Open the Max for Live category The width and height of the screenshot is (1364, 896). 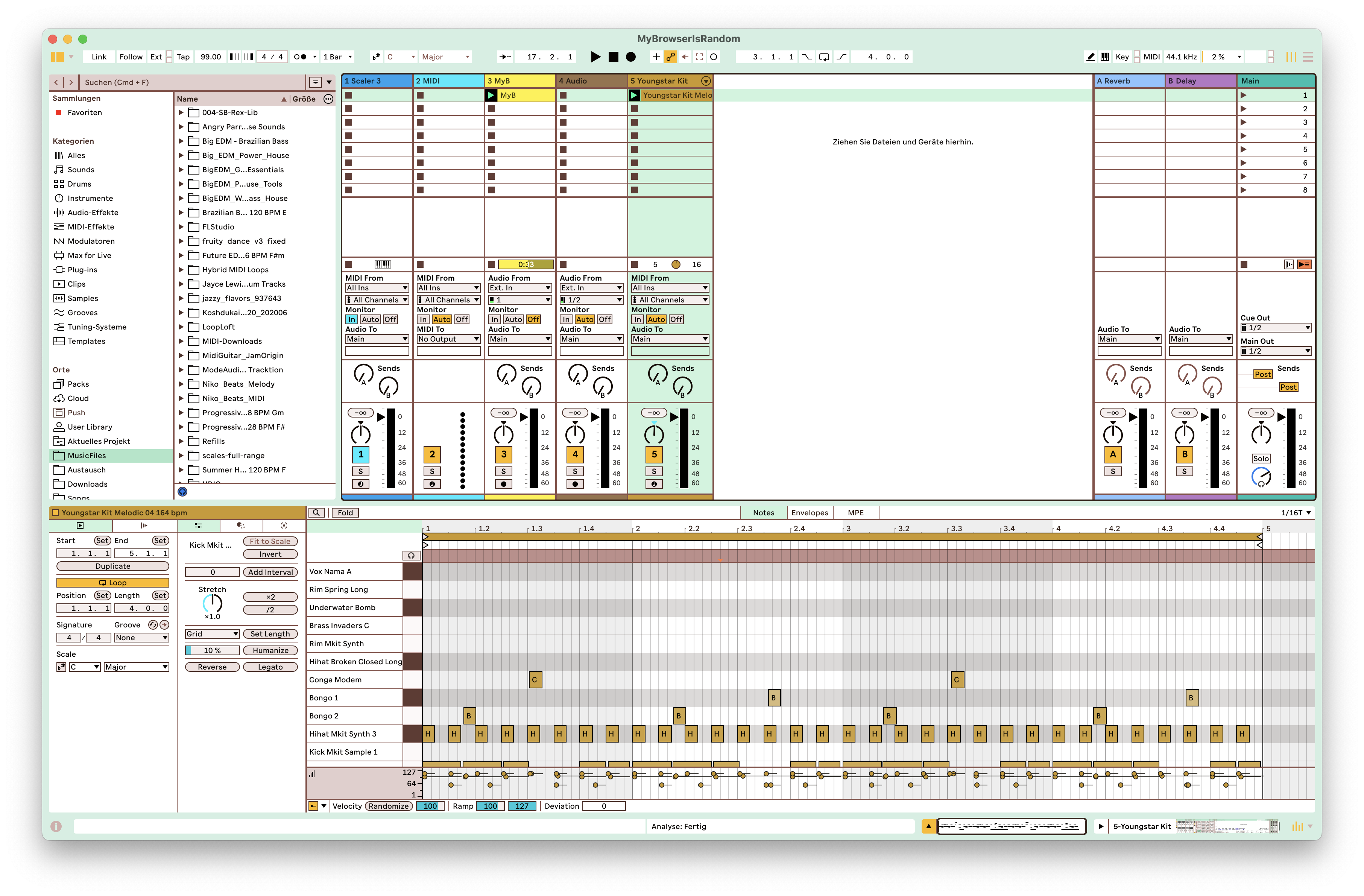[x=89, y=256]
